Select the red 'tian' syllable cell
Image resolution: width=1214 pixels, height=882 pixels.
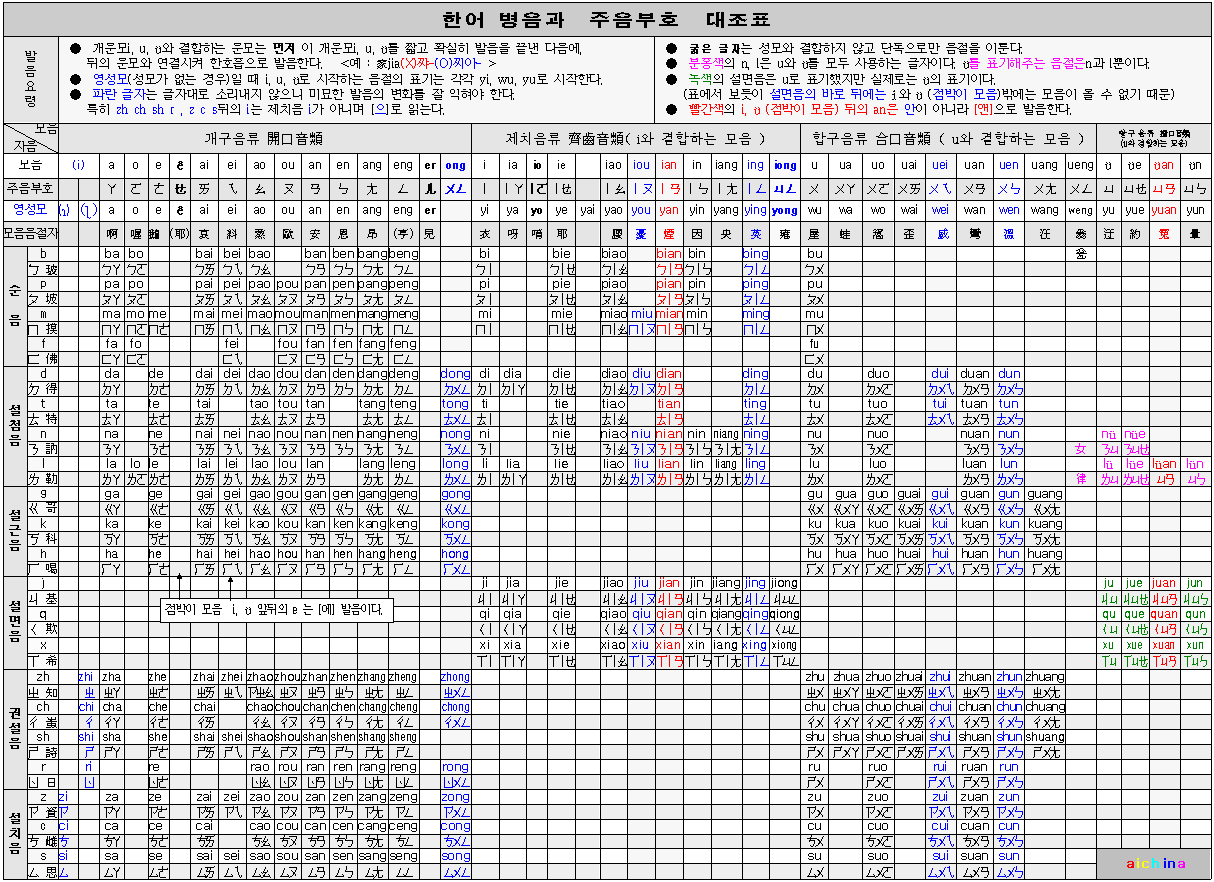point(669,404)
